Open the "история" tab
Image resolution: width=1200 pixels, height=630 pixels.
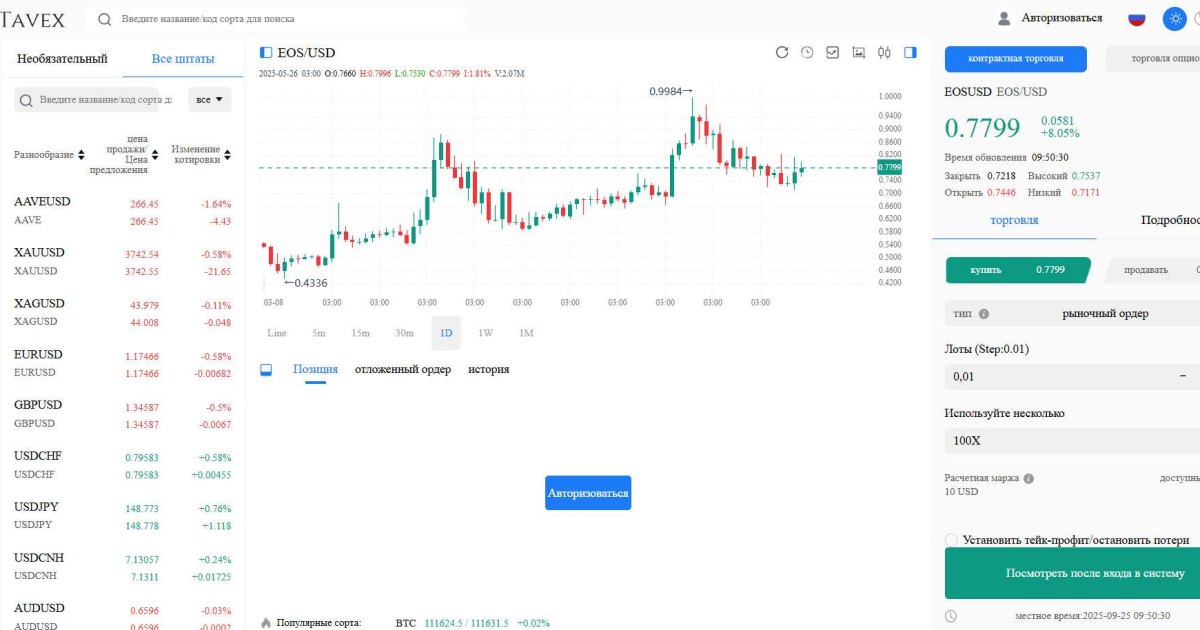click(489, 369)
